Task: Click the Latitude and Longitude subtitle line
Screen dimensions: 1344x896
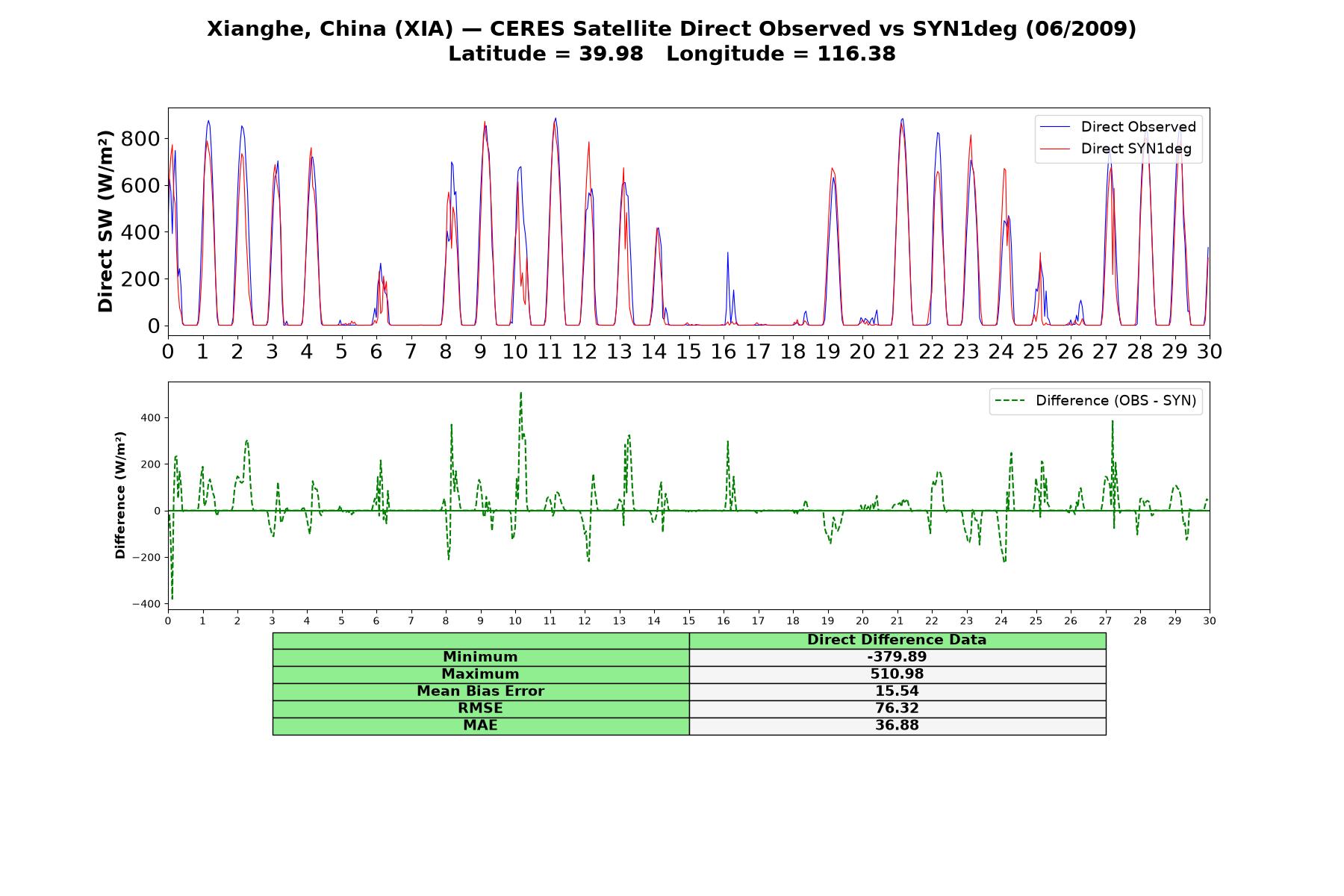Action: [672, 54]
